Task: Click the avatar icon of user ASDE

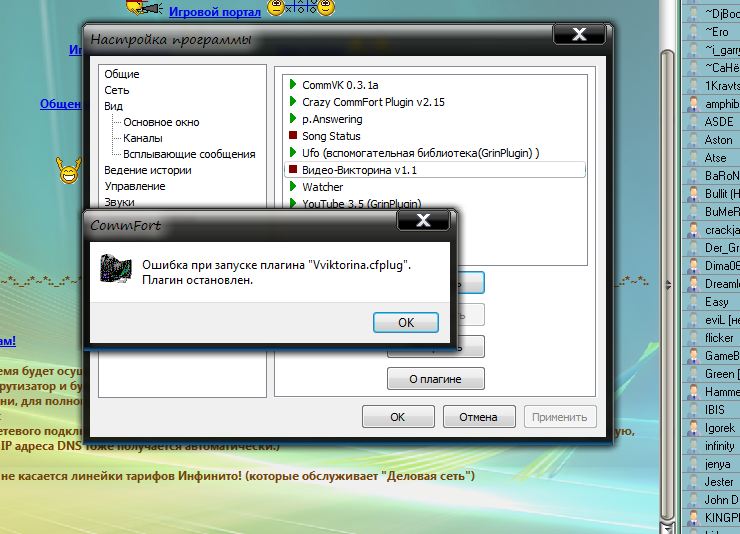Action: (x=692, y=121)
